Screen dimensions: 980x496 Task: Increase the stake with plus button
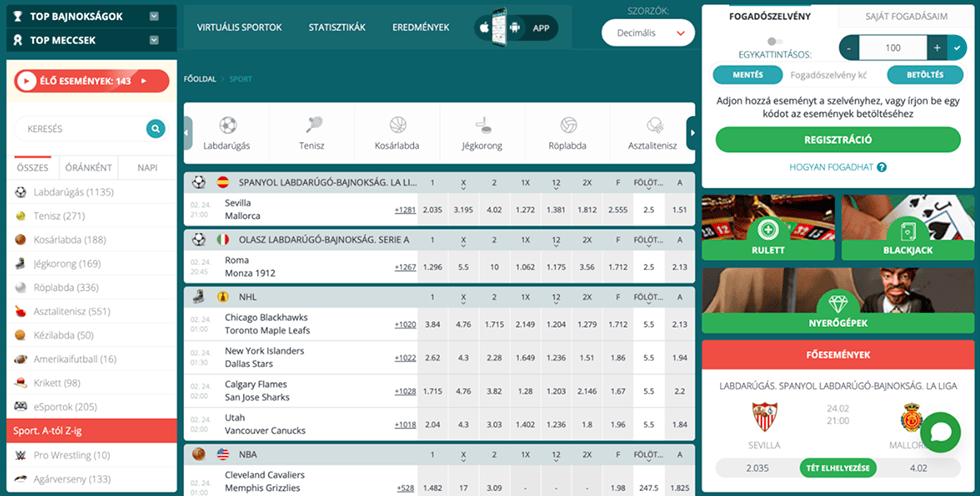click(937, 47)
